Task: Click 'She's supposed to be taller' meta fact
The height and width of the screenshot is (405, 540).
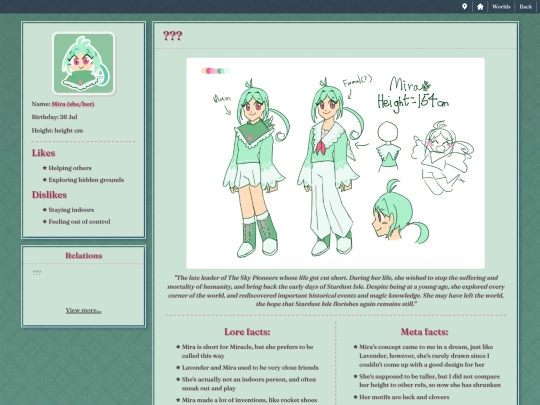Action: [430, 381]
